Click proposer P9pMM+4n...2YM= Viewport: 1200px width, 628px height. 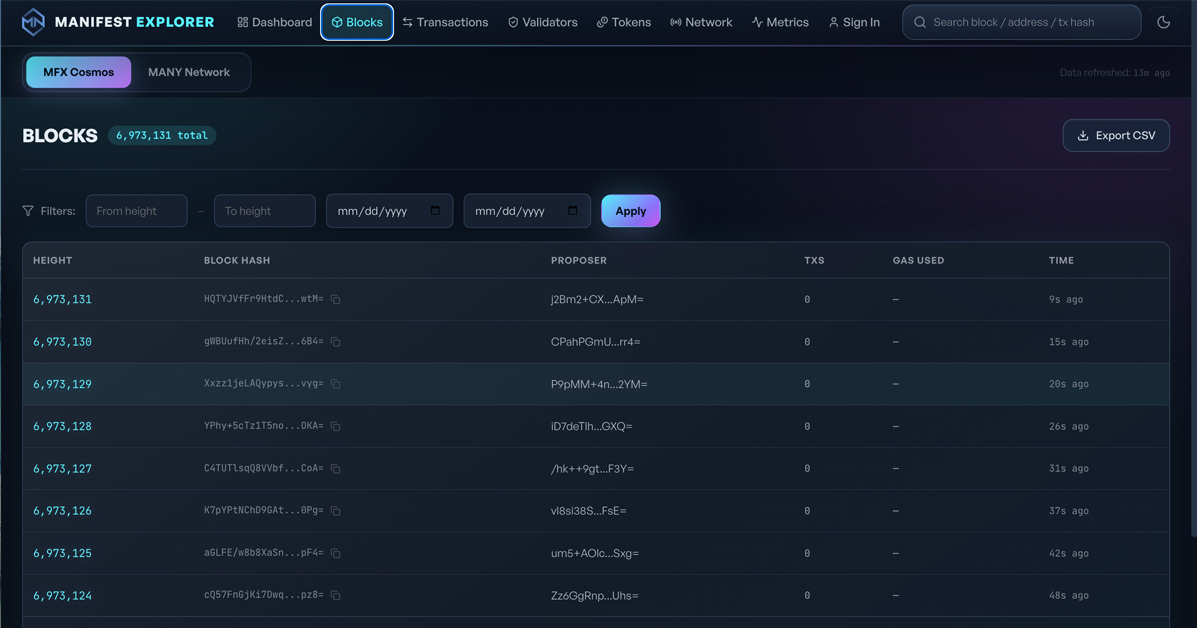[x=599, y=384]
